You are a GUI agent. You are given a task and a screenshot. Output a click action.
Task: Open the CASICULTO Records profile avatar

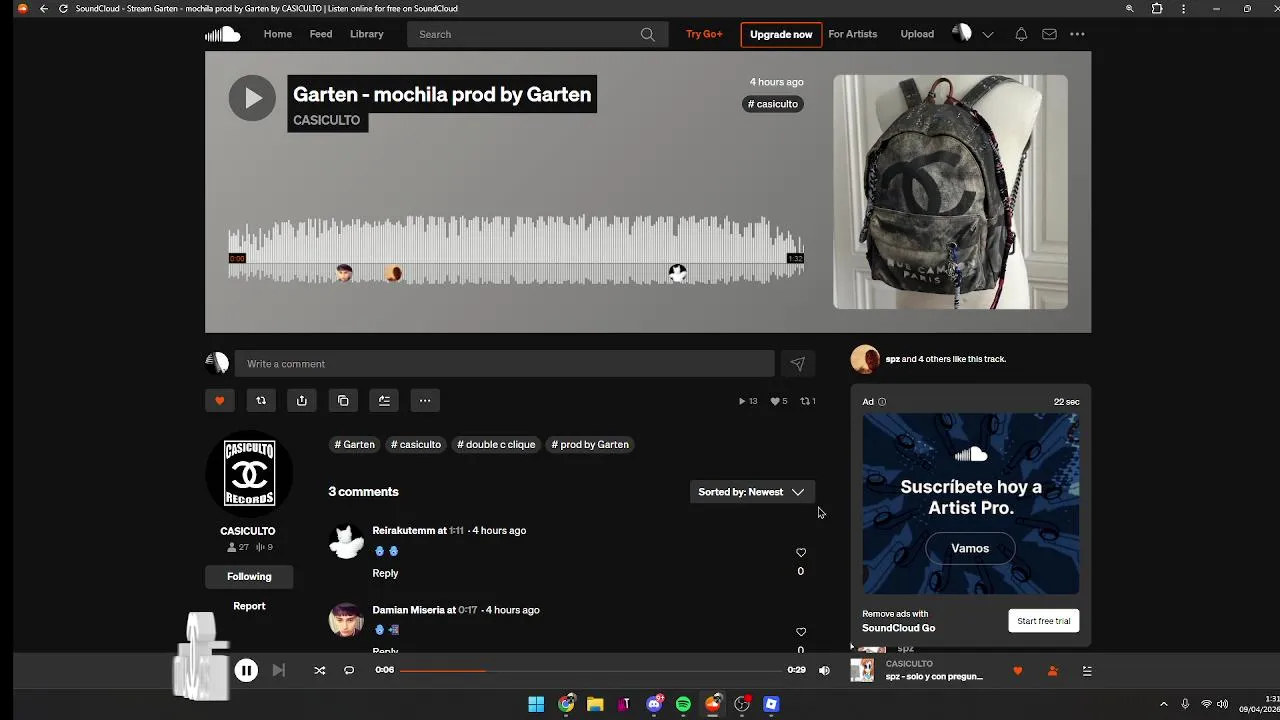(x=249, y=474)
